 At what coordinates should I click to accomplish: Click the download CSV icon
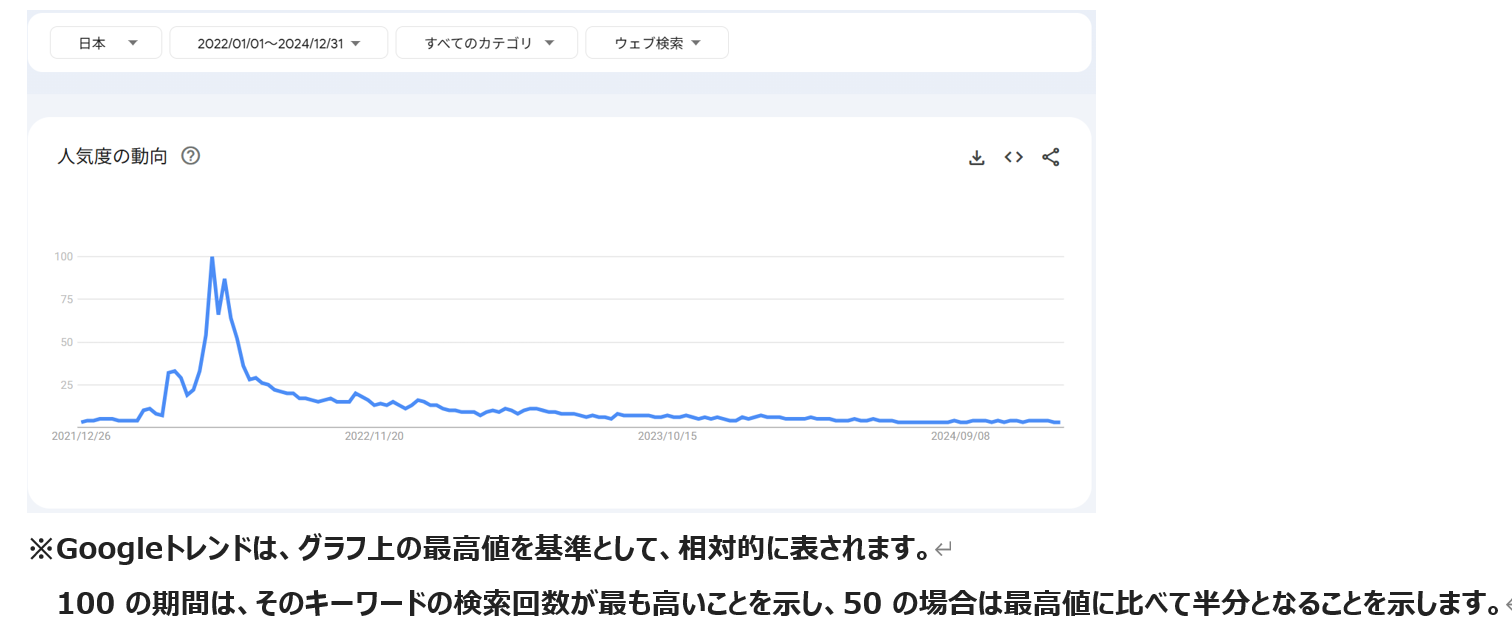pyautogui.click(x=977, y=157)
